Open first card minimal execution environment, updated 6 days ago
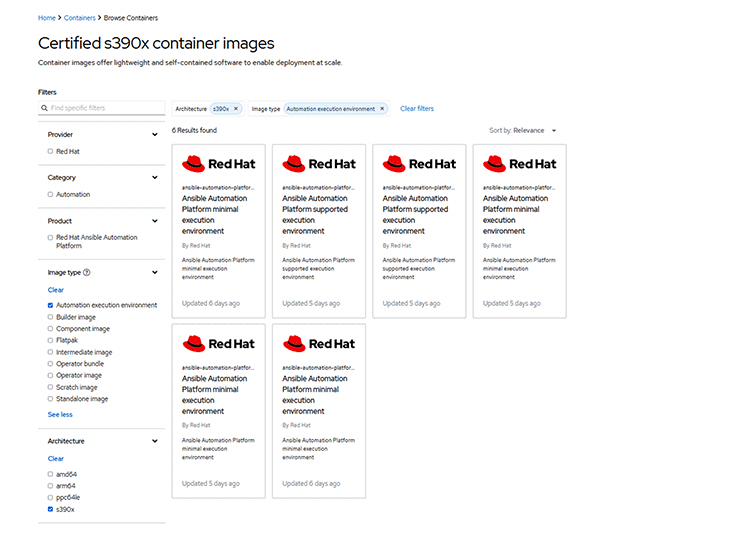 point(218,231)
